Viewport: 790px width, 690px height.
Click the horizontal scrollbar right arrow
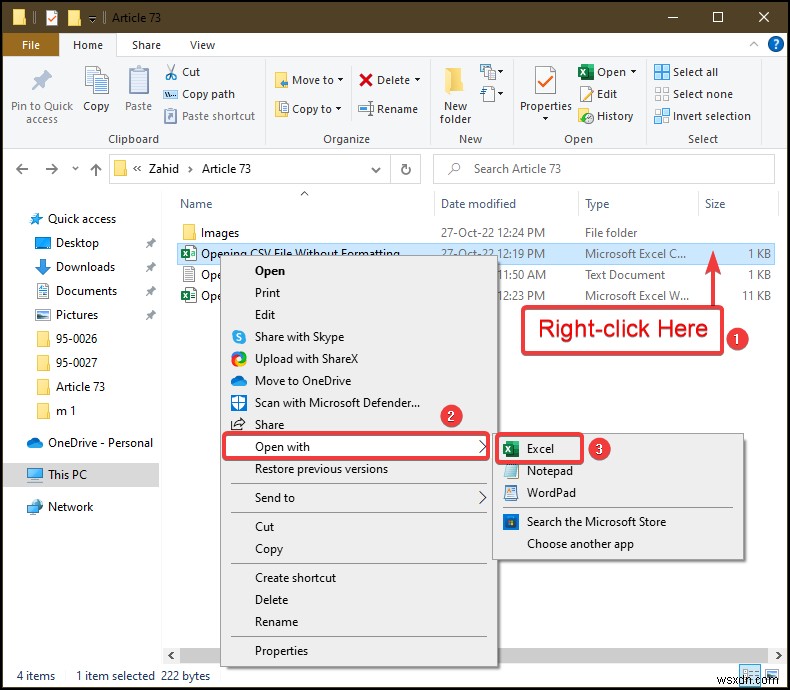(x=778, y=655)
